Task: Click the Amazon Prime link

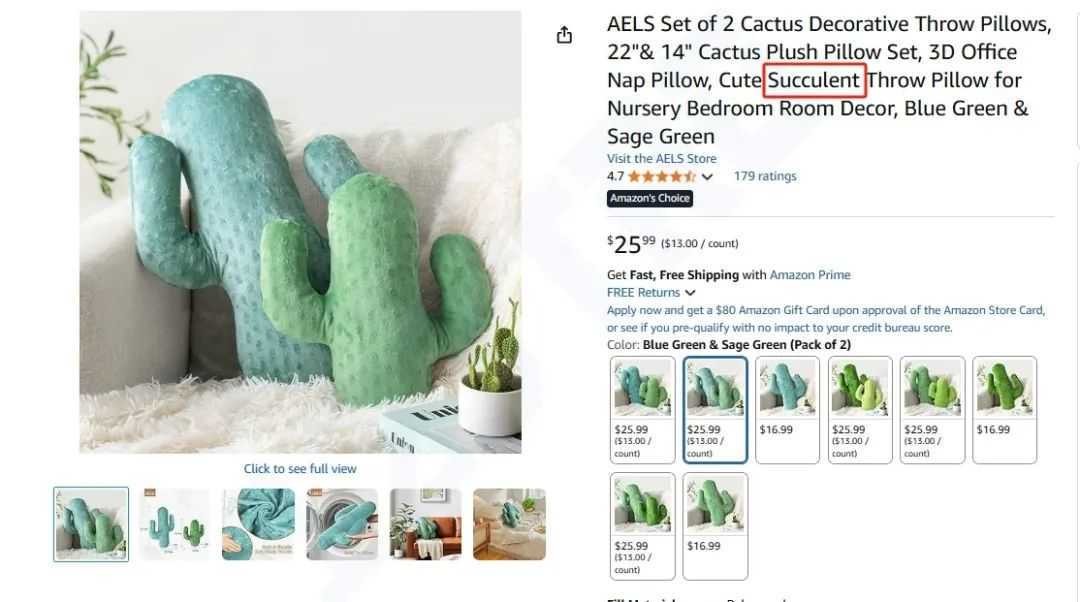Action: 809,275
